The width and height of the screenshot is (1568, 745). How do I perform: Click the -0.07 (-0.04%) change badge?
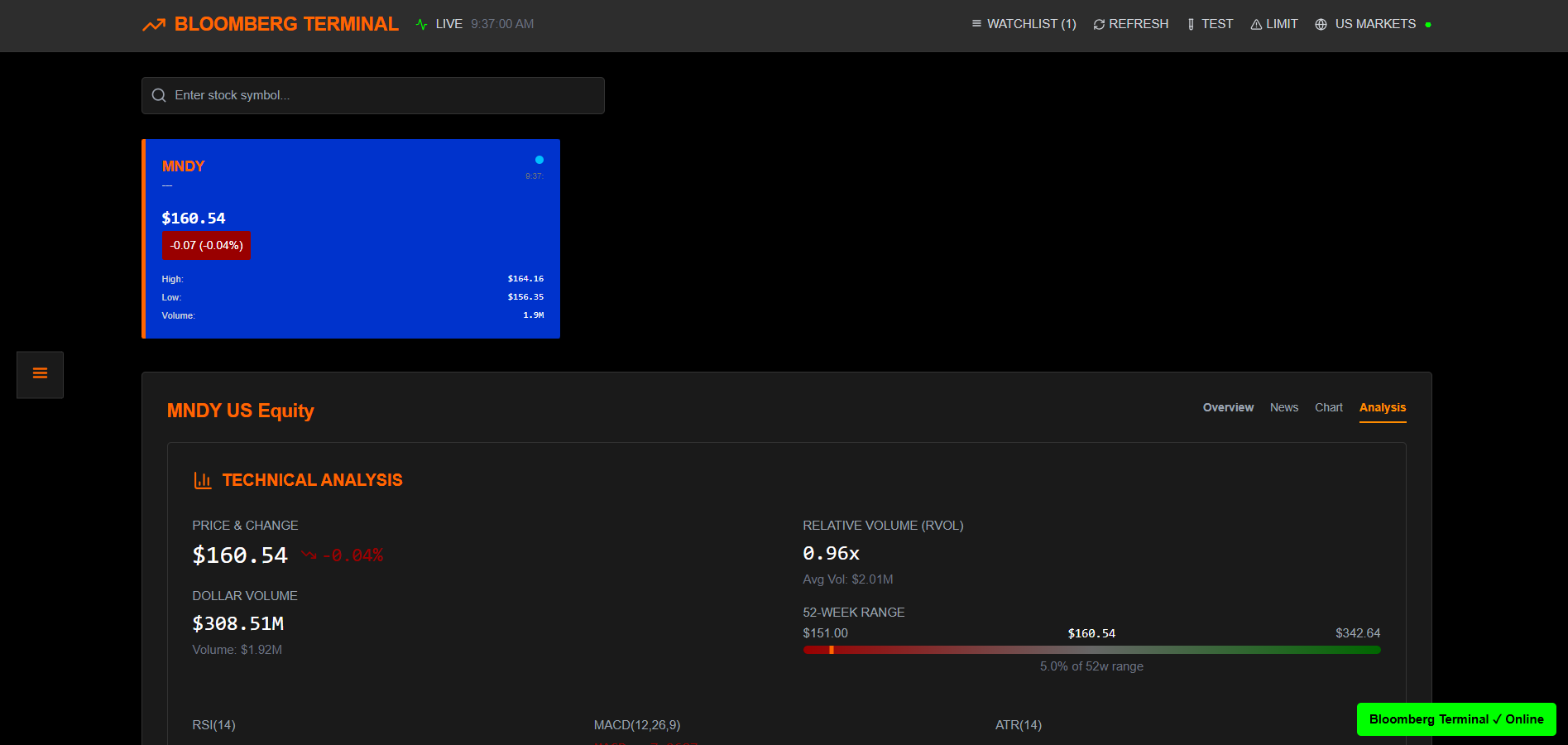click(206, 245)
